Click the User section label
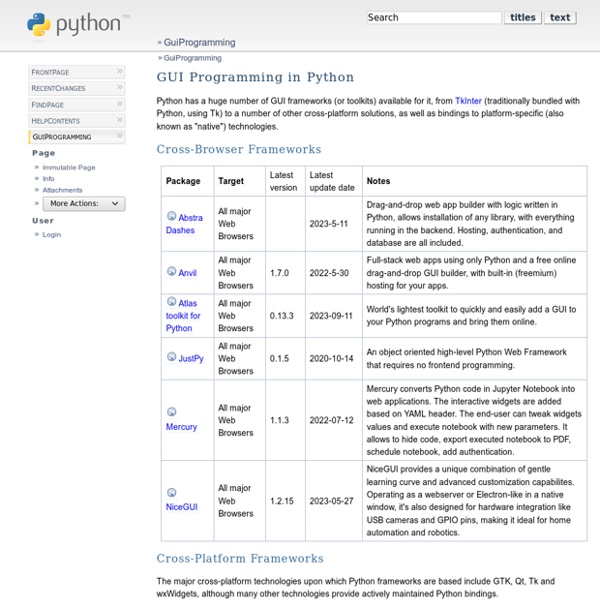This screenshot has width=600, height=600. click(x=43, y=221)
